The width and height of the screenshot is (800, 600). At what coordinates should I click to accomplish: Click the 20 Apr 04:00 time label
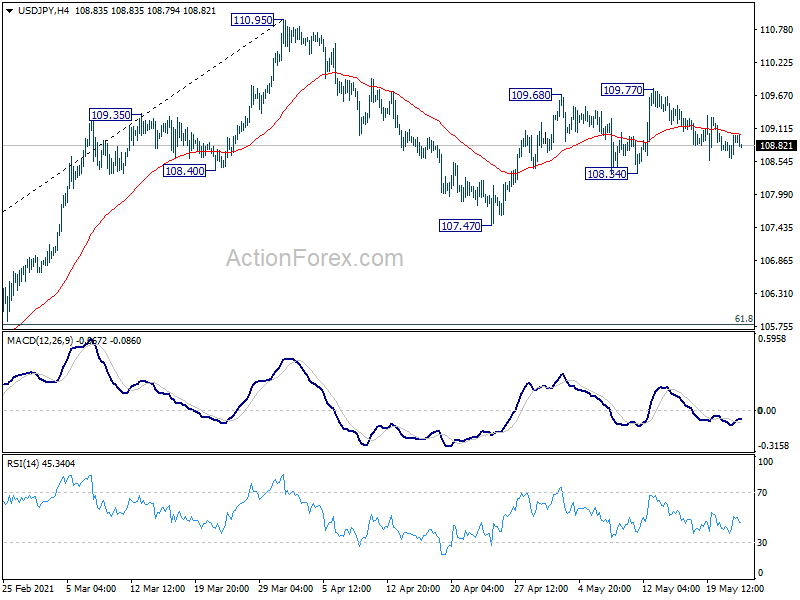point(477,589)
